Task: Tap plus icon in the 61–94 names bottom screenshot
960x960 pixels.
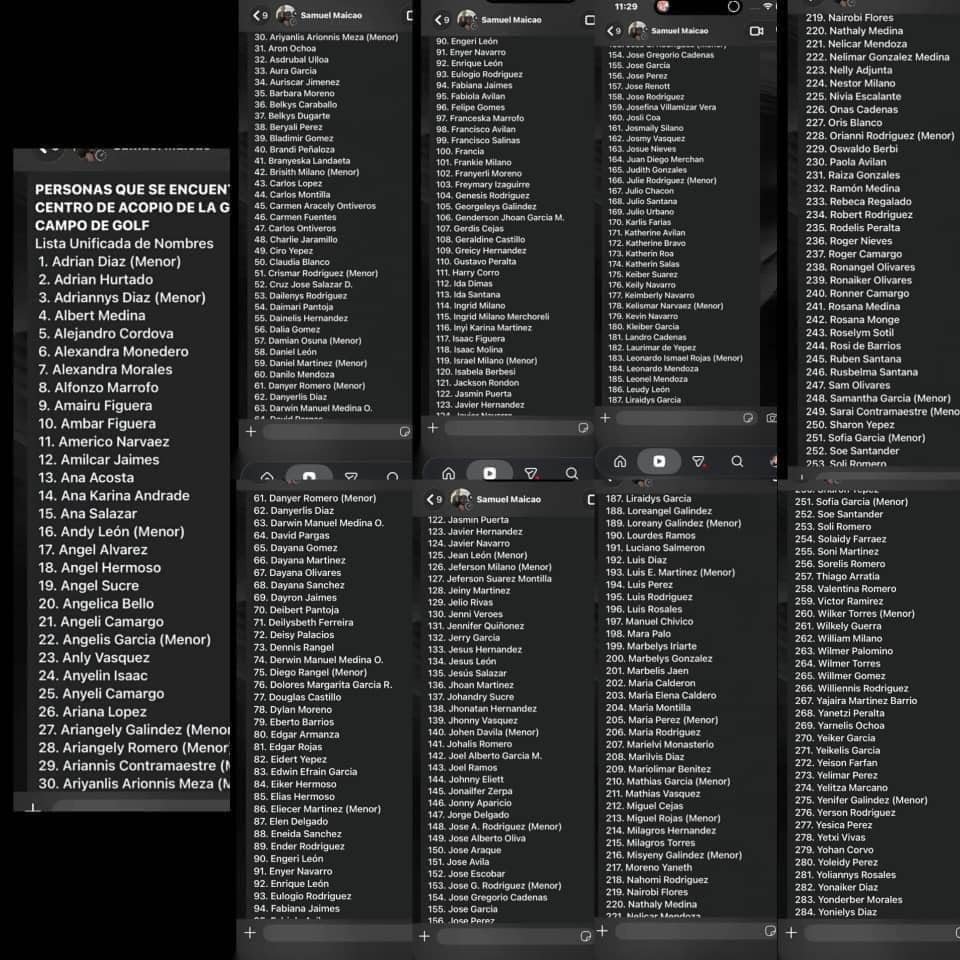Action: (x=250, y=933)
